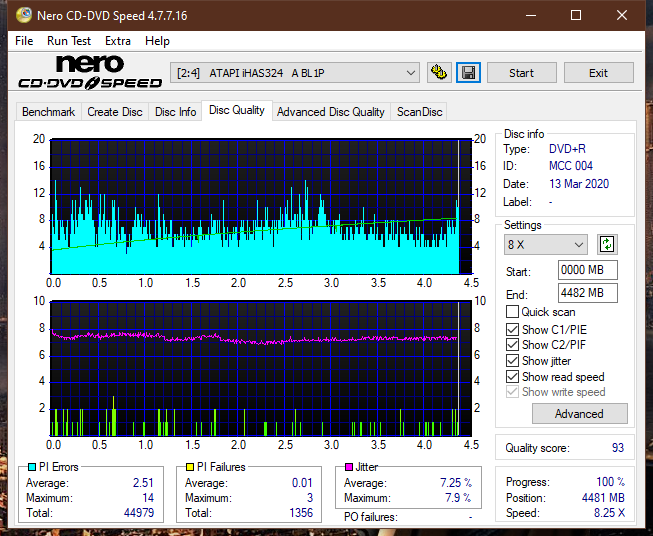Click jitter average 7.25 %
Viewport: 653px width, 536px height.
tap(456, 483)
